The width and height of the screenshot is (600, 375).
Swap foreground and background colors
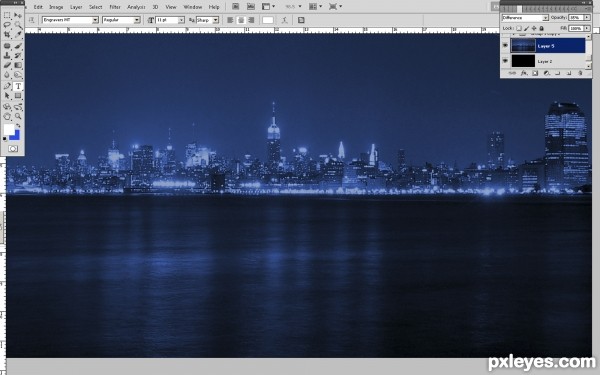[x=18, y=126]
